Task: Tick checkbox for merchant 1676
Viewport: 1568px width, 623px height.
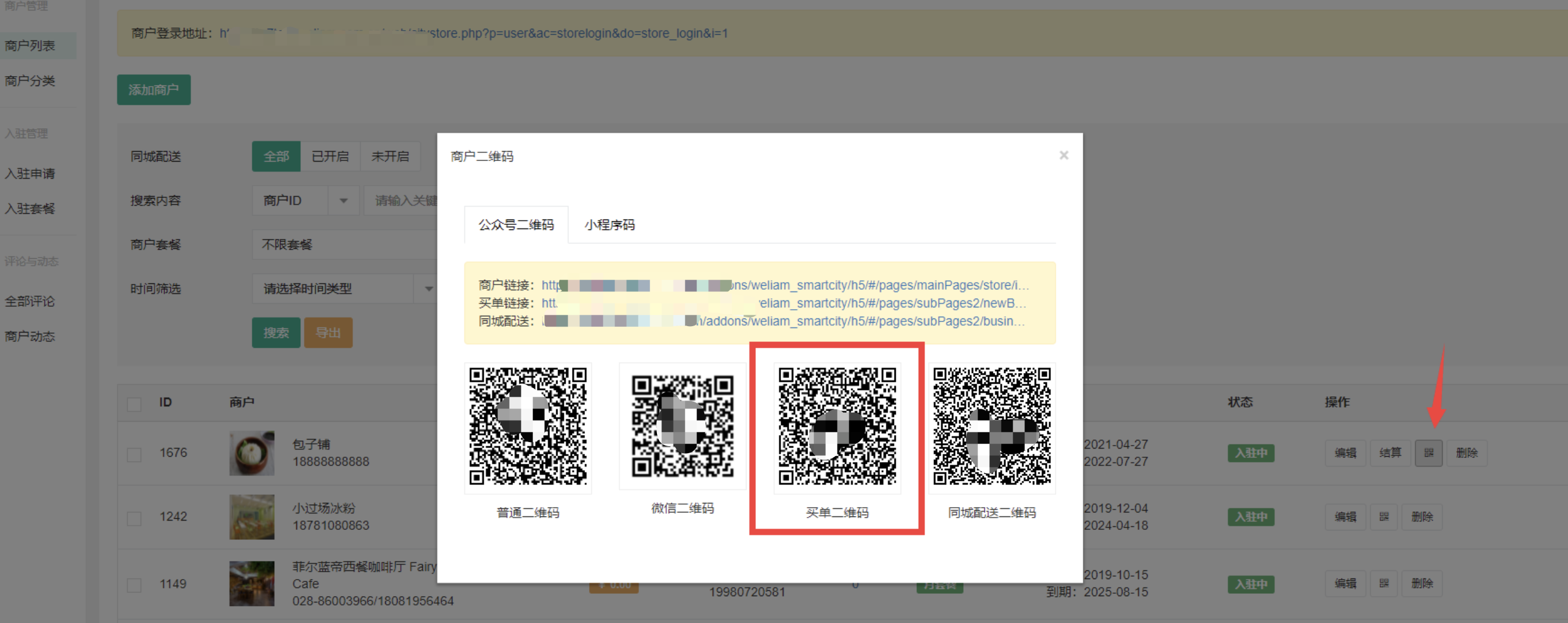Action: click(134, 454)
